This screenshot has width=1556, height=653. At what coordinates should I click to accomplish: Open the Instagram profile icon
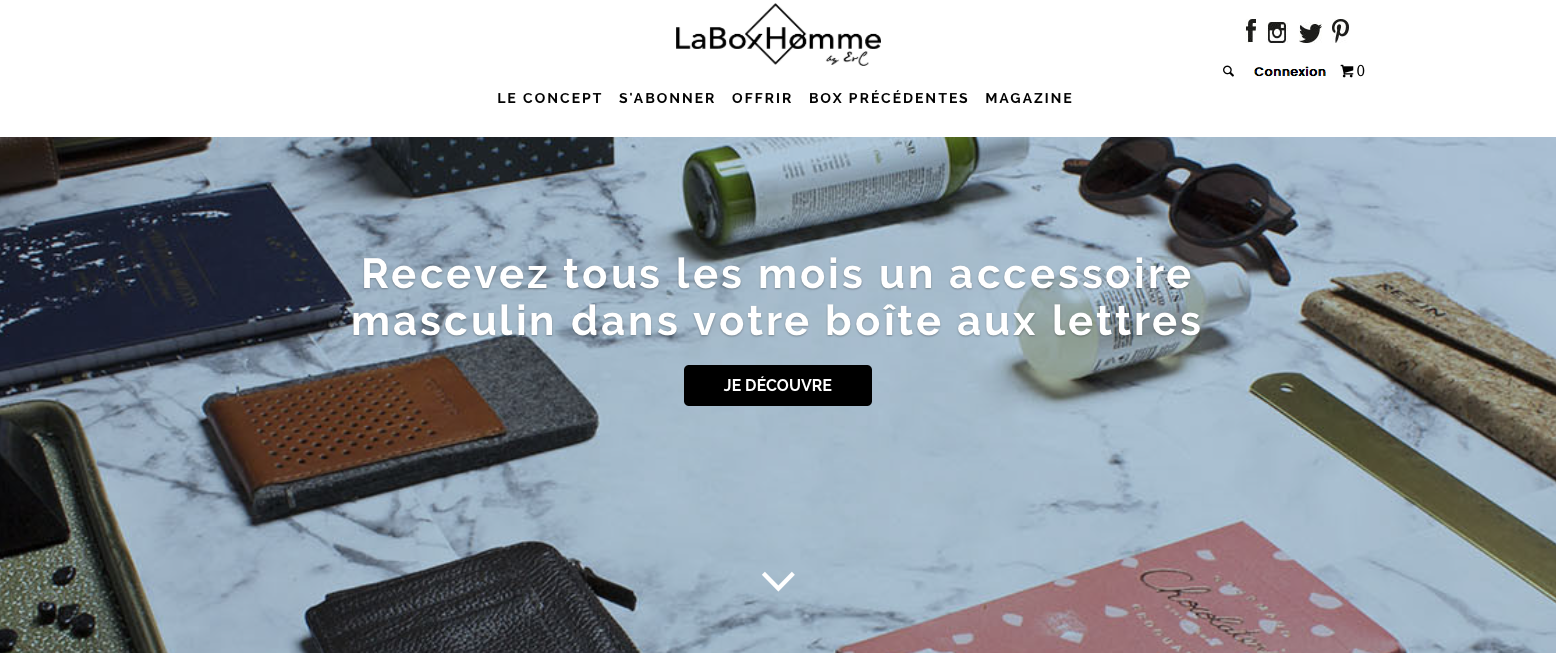coord(1277,32)
